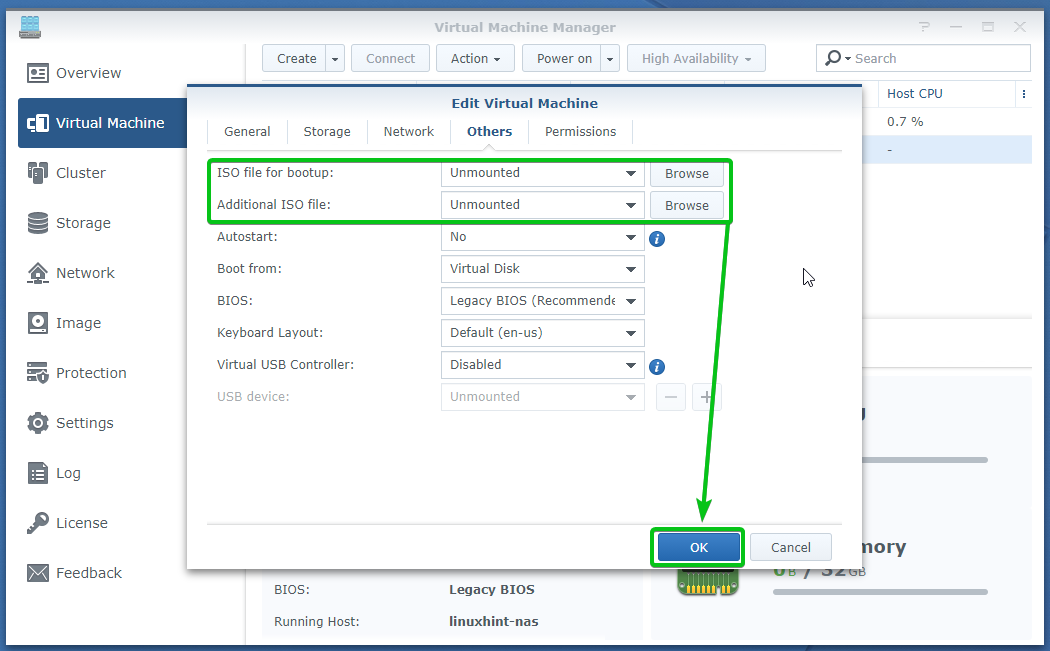The height and width of the screenshot is (651, 1050).
Task: Expand the Autostart dropdown
Action: point(542,237)
